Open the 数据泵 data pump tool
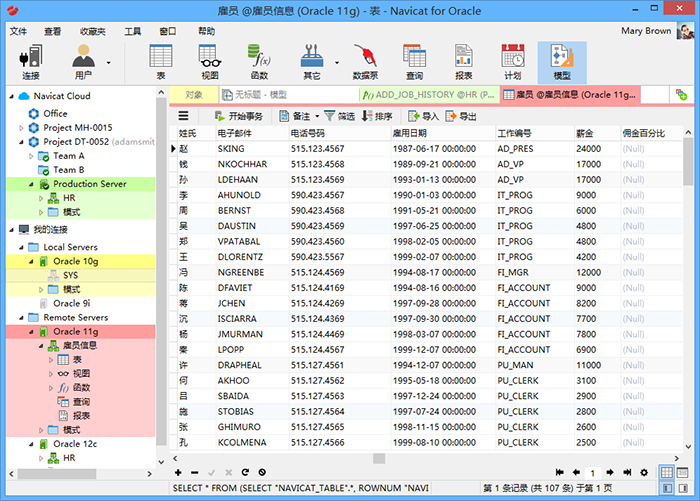This screenshot has height=501, width=700. pyautogui.click(x=366, y=62)
